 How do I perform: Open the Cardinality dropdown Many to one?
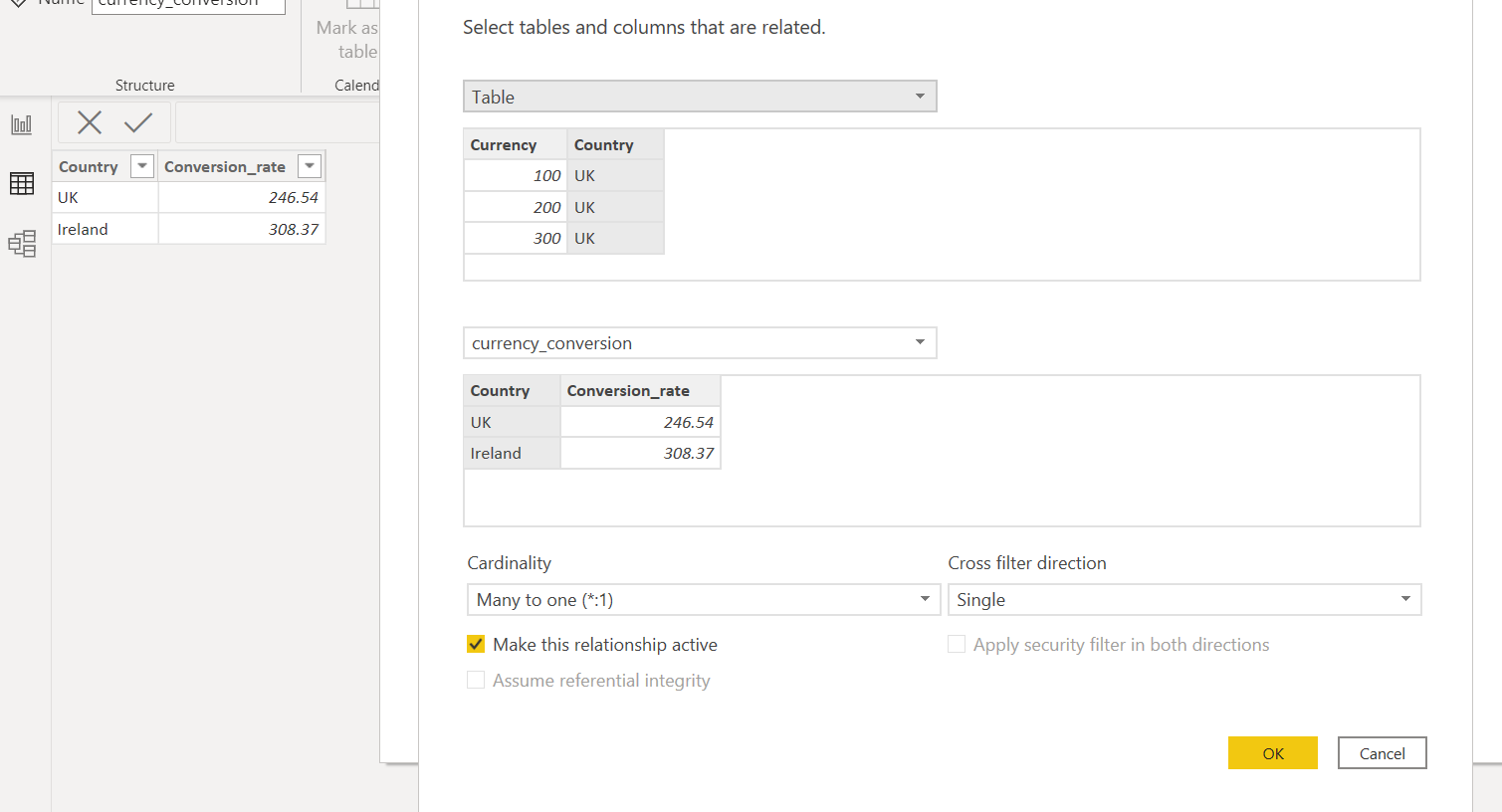704,600
